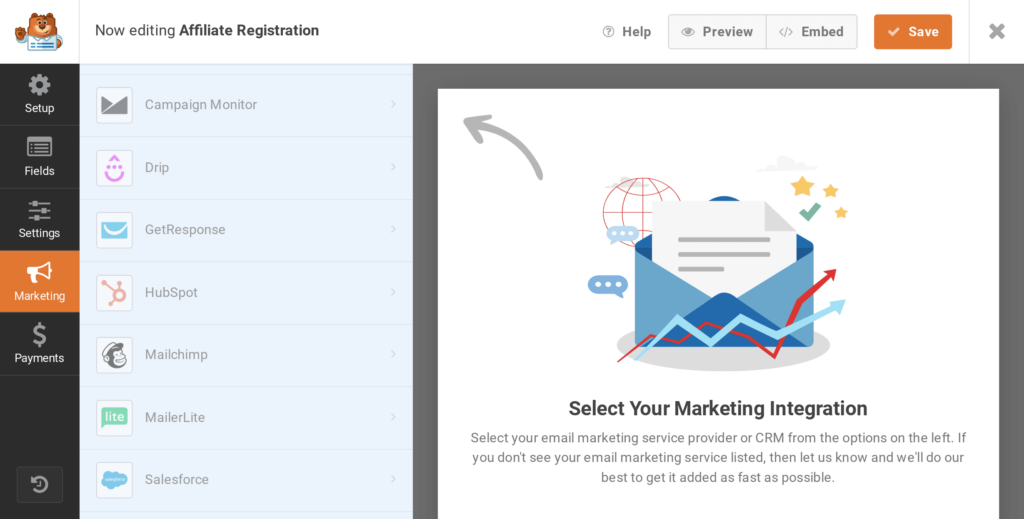Select Salesforce integration label
This screenshot has height=519, width=1024.
[177, 479]
